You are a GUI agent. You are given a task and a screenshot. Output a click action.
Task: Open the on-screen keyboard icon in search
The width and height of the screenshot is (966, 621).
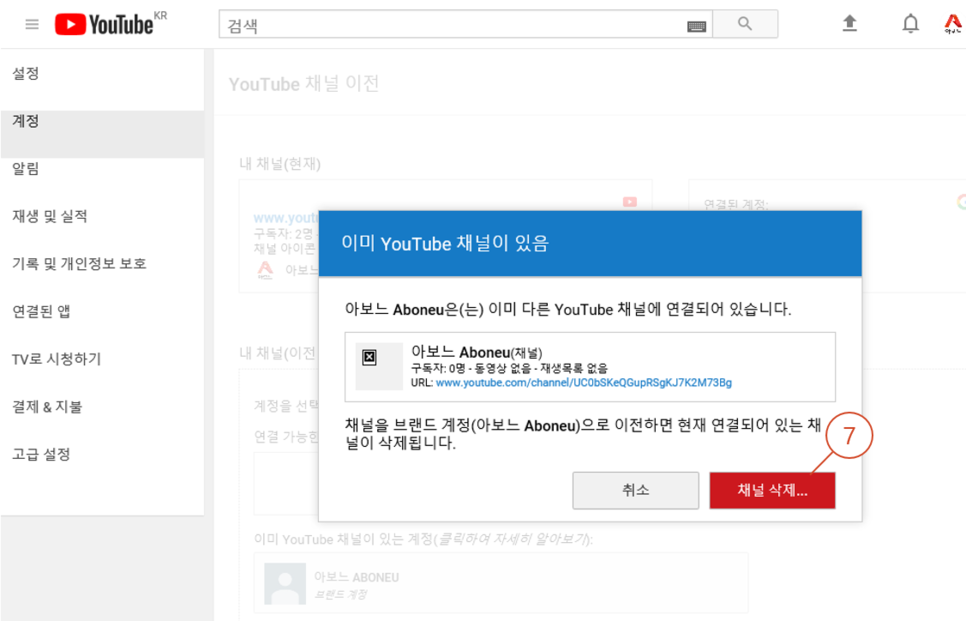(696, 26)
